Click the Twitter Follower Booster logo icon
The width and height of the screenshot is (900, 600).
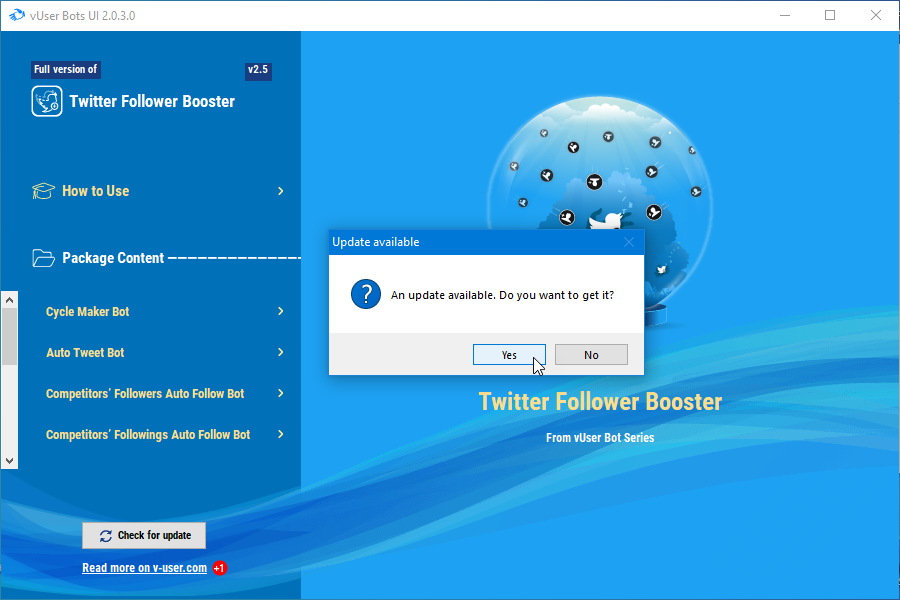(x=47, y=101)
